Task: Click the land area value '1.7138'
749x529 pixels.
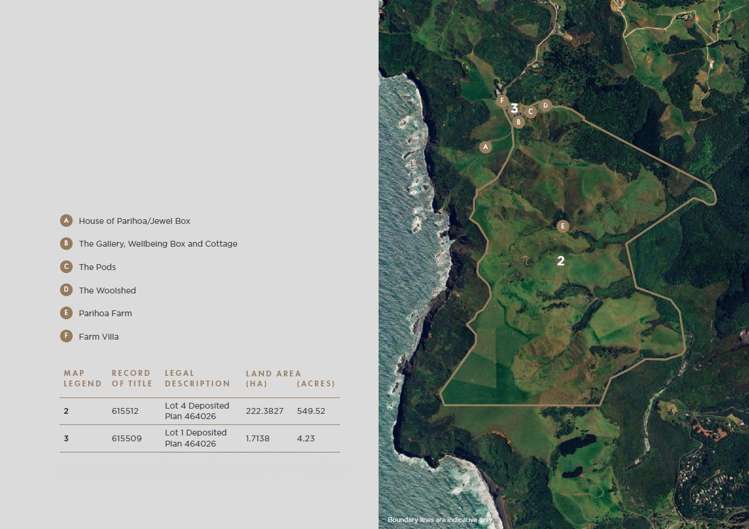Action: 257,438
